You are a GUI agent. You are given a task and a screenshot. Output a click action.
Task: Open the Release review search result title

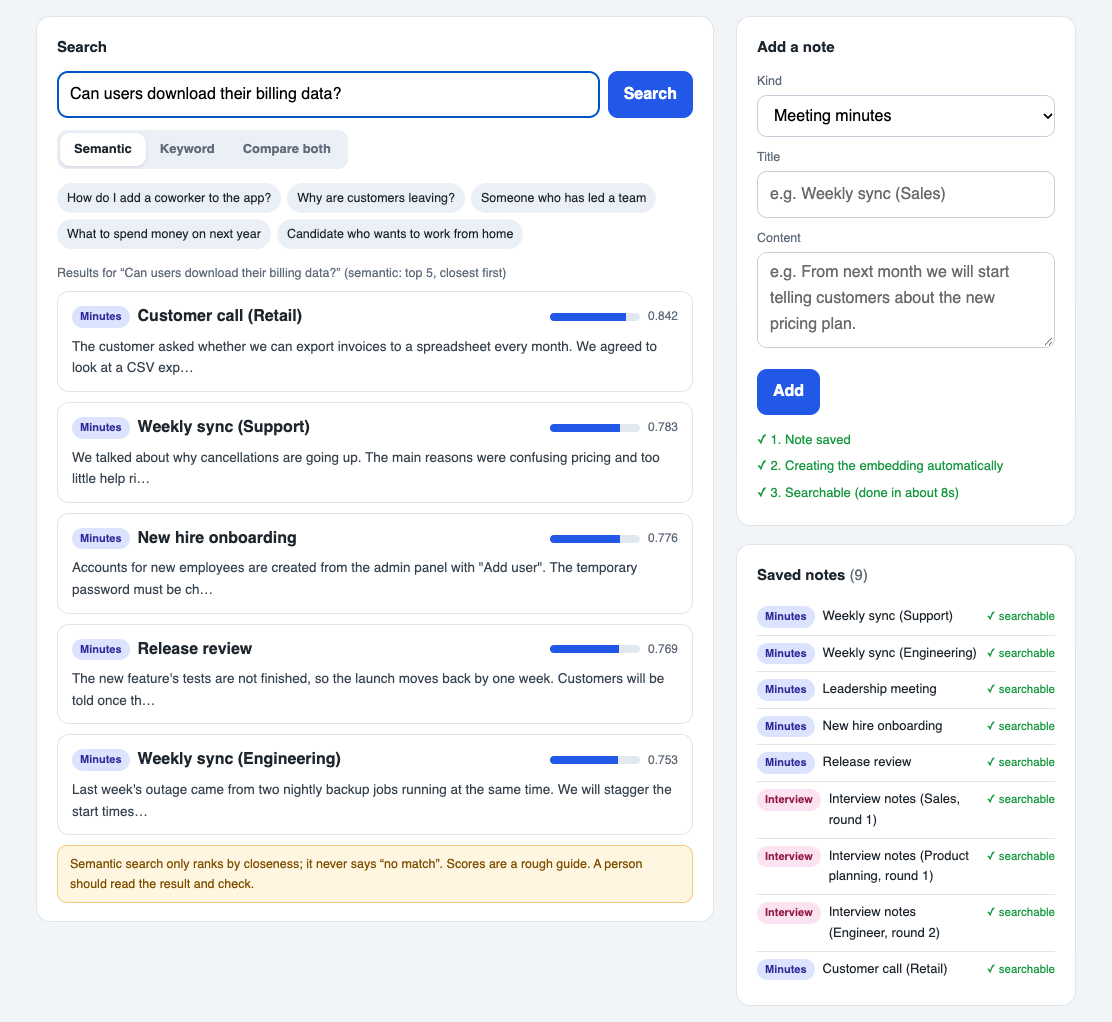[x=194, y=649]
